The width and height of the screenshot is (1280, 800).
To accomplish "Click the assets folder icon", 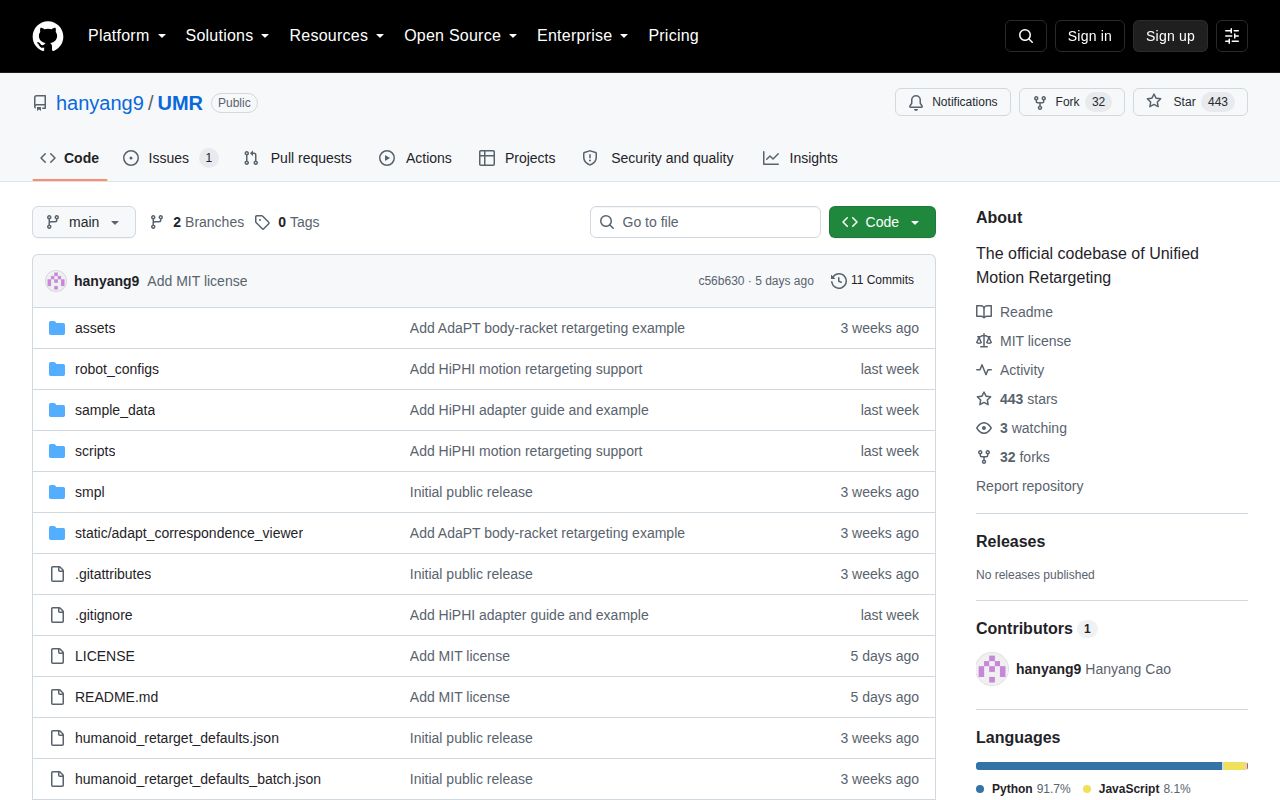I will [x=57, y=328].
